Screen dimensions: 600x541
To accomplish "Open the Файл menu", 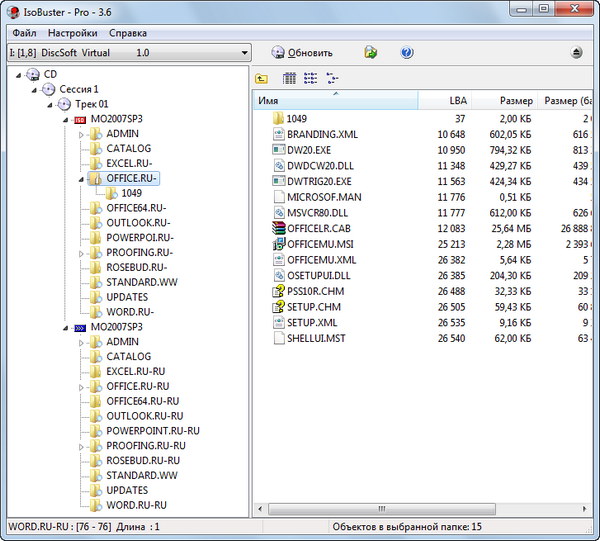I will tap(24, 33).
